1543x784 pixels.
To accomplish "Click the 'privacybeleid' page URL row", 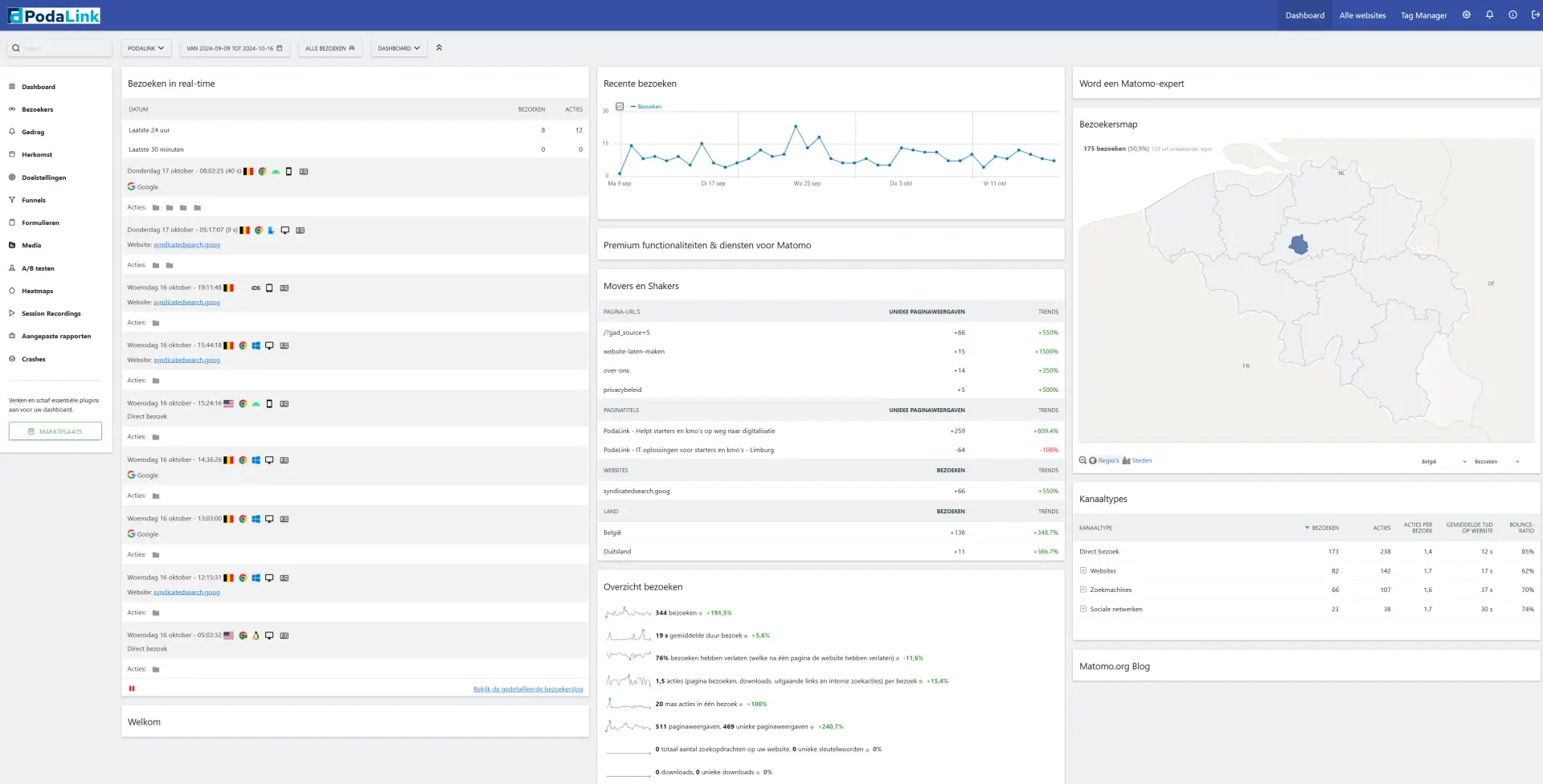I will (x=831, y=390).
